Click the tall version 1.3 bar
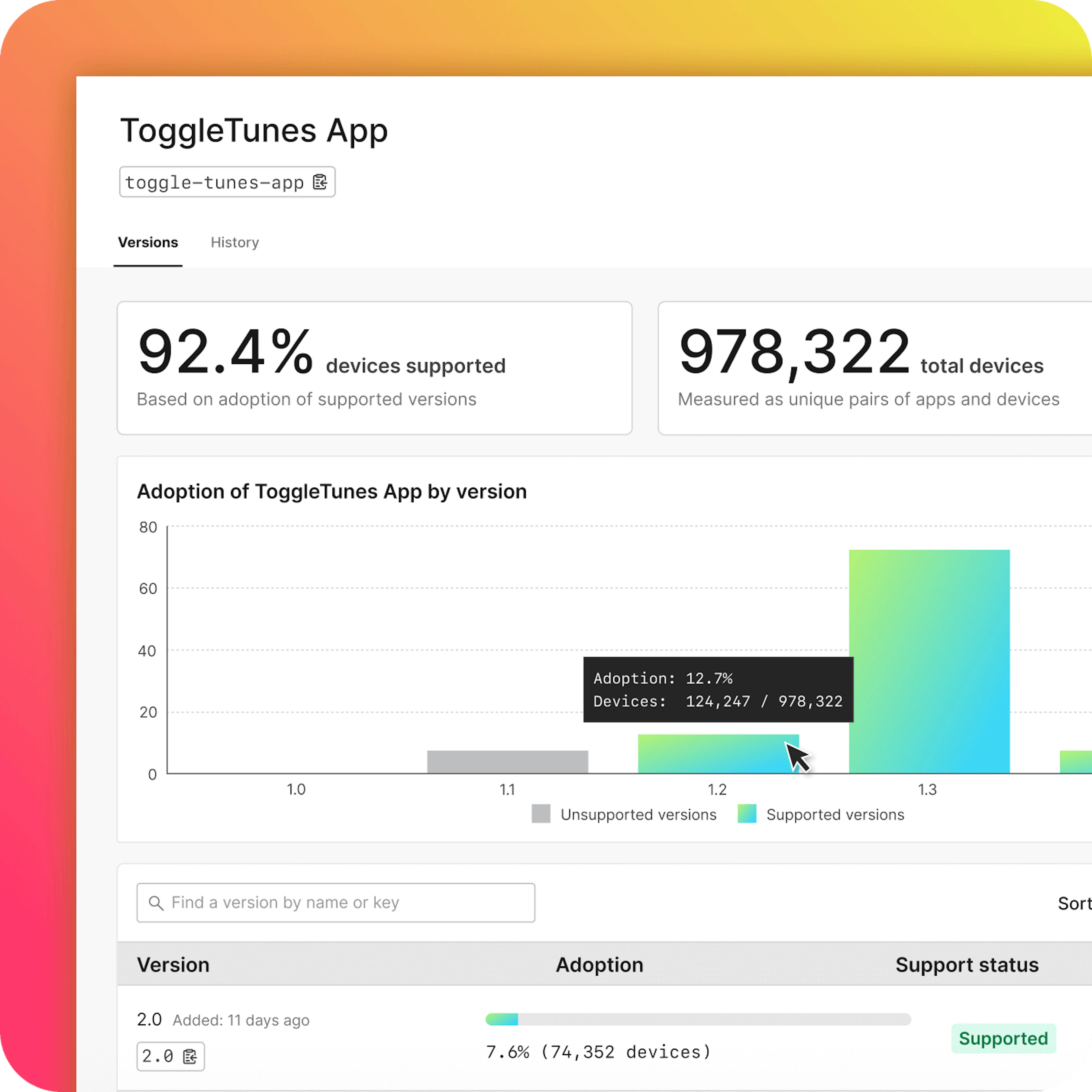The height and width of the screenshot is (1092, 1092). [x=929, y=661]
